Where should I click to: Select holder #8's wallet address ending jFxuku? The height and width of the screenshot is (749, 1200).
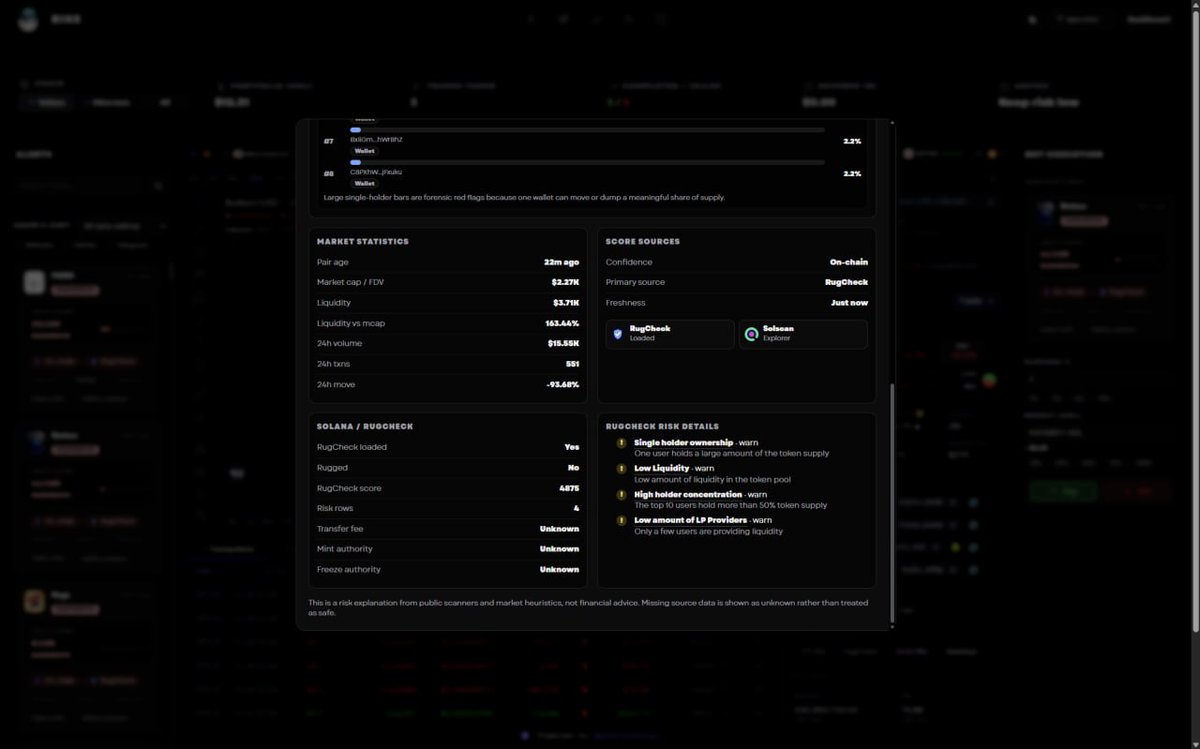pos(375,172)
